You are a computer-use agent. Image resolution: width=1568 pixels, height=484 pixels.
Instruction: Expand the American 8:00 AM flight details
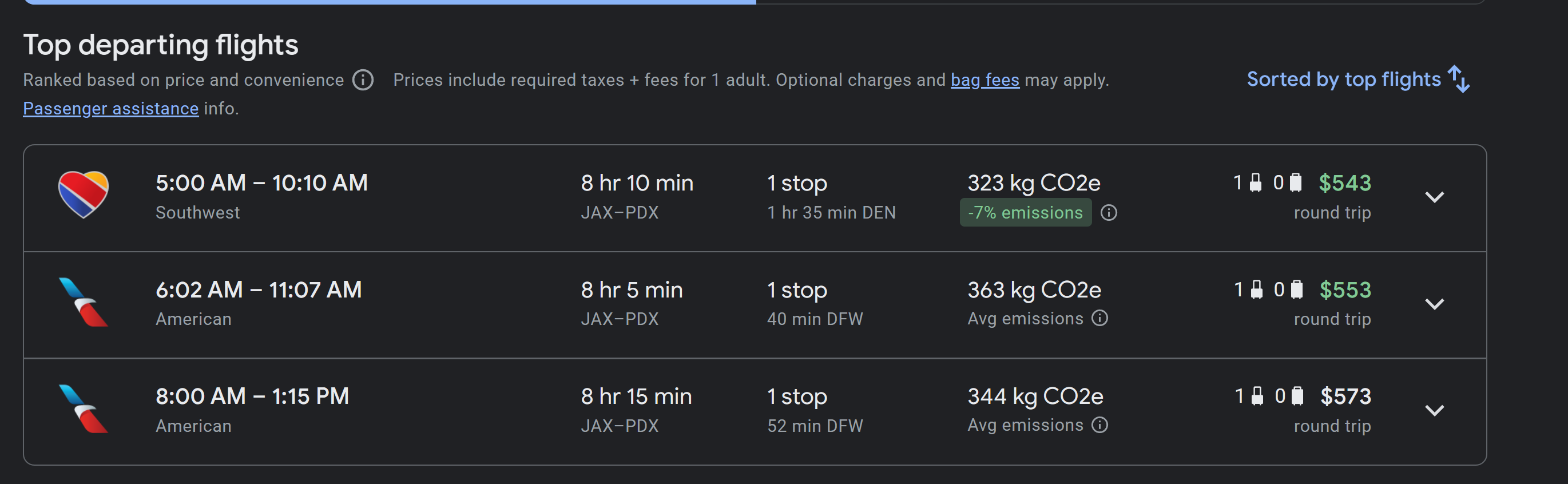[x=1434, y=410]
